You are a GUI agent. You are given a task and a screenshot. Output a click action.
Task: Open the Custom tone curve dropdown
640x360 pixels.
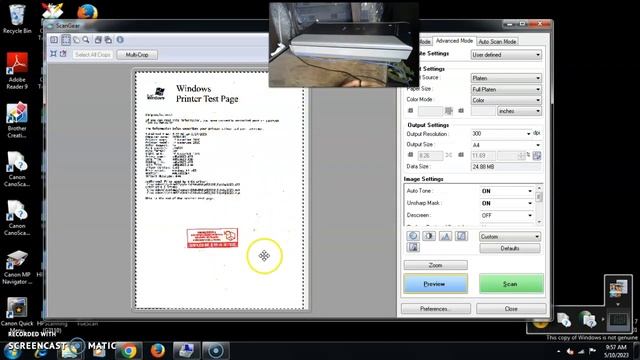pyautogui.click(x=510, y=237)
